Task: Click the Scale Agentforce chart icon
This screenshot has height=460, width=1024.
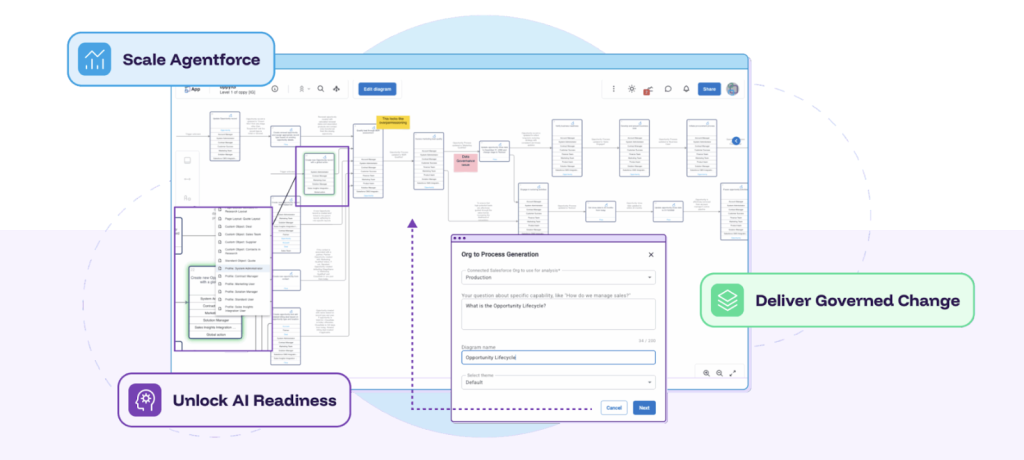Action: [x=94, y=59]
